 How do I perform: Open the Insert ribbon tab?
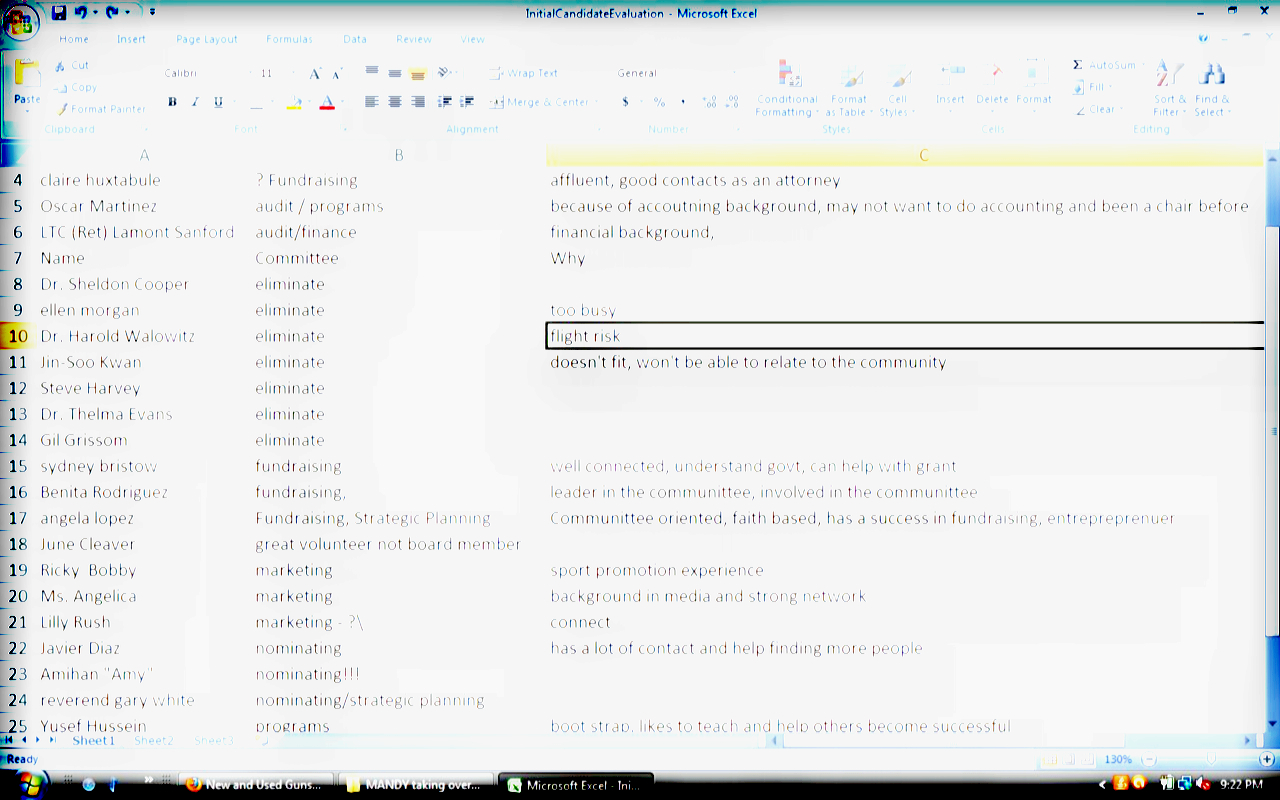(x=131, y=39)
